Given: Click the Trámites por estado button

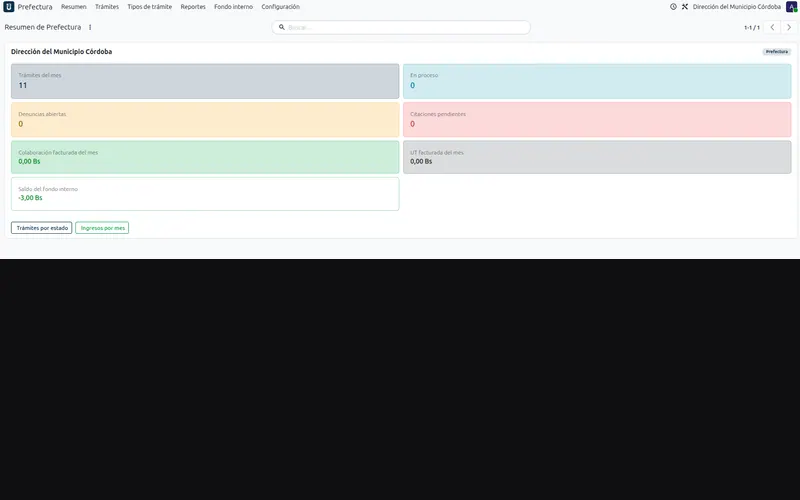Looking at the screenshot, I should click(x=42, y=228).
